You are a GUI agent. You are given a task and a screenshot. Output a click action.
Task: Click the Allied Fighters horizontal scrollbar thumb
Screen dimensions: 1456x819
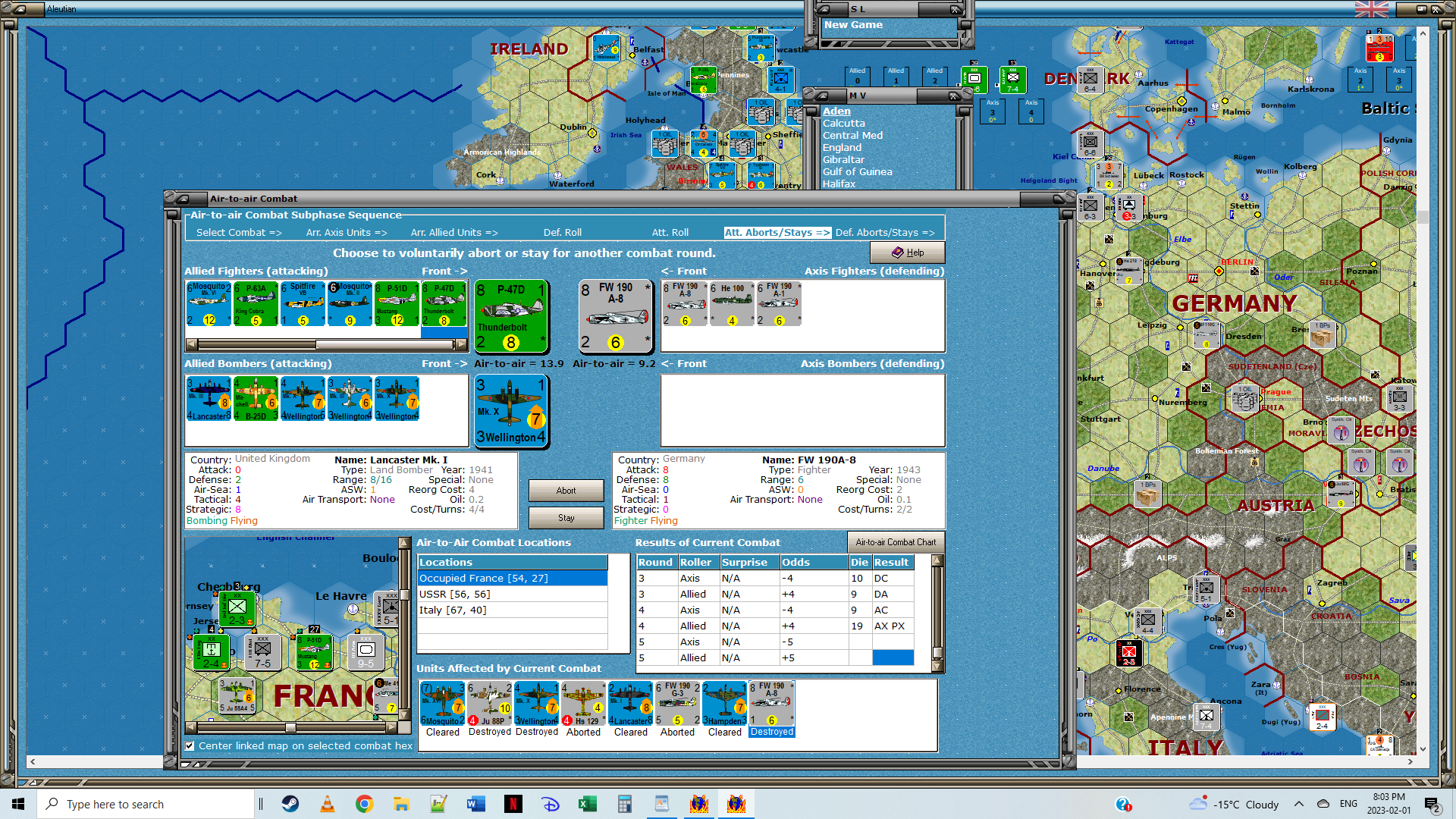click(384, 344)
